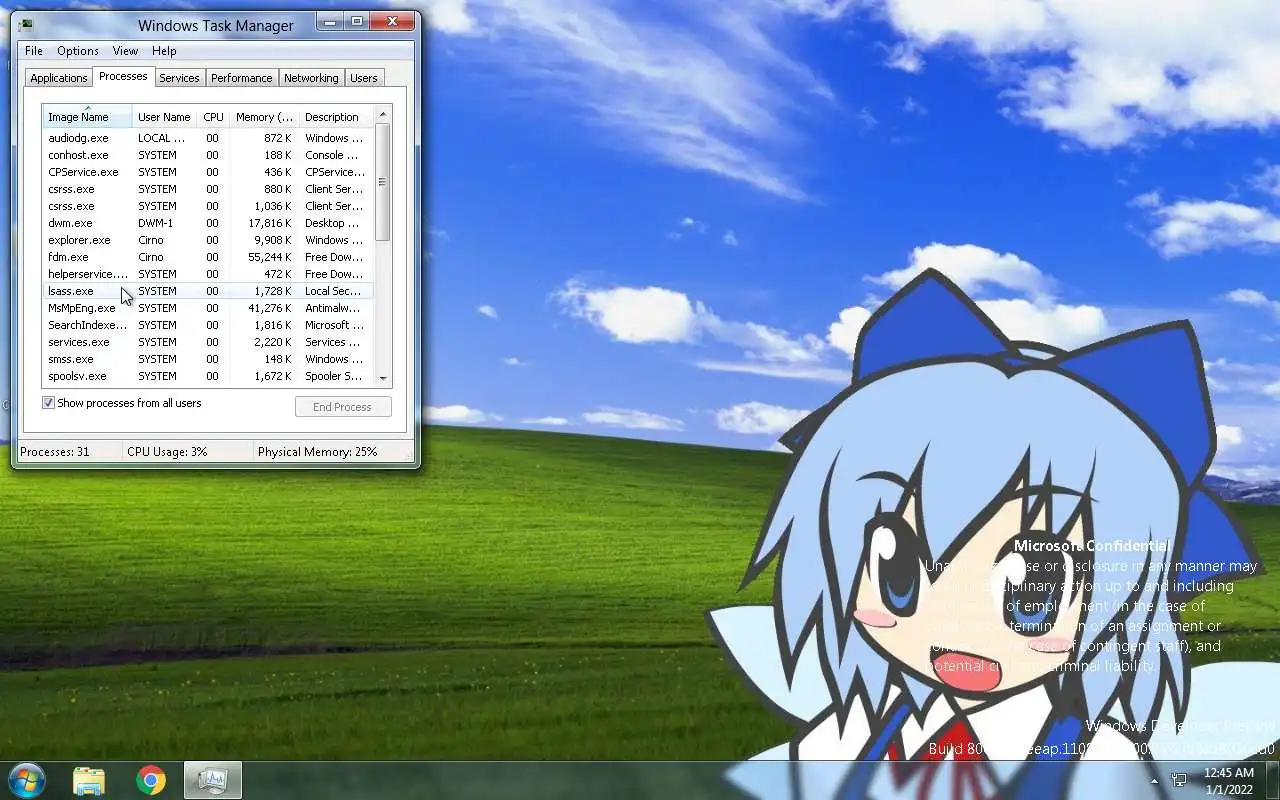Select the MsMpEng.exe process
1280x800 pixels.
coord(208,308)
